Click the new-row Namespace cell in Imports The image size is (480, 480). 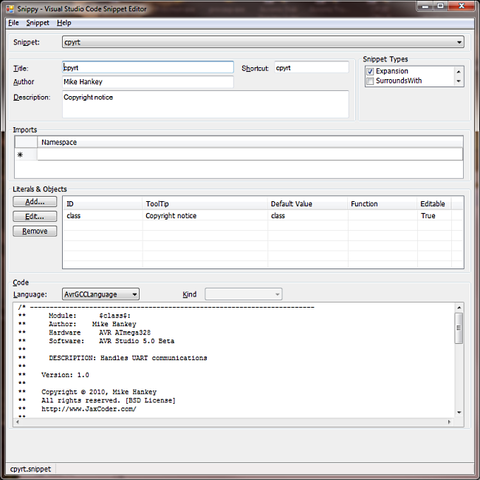point(250,155)
